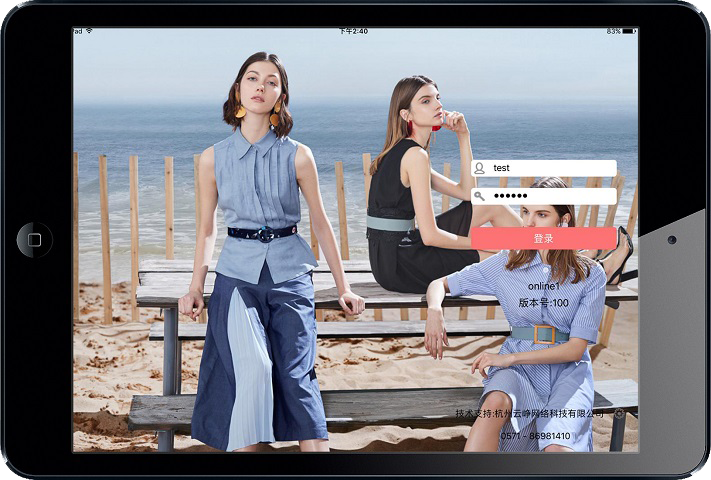Click the 版本号:100 version text

[x=543, y=302]
